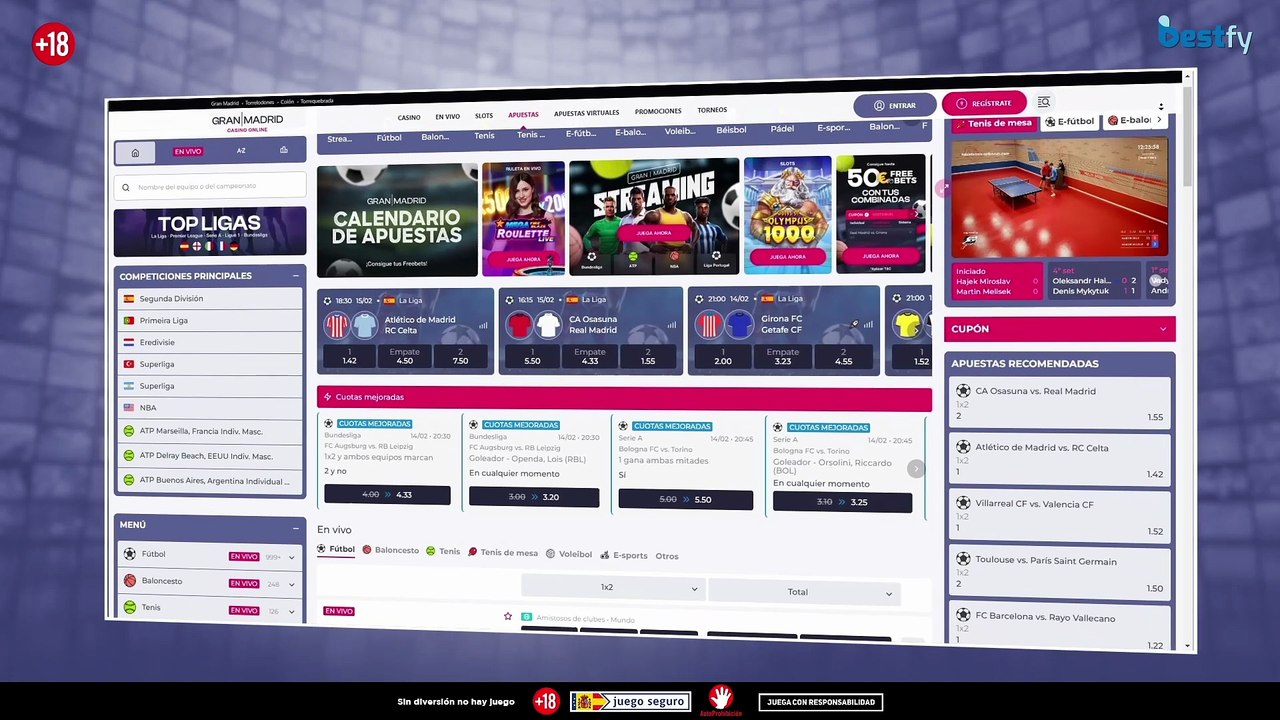Click the basketball icon in the Menú list
This screenshot has width=1280, height=720.
pyautogui.click(x=130, y=580)
